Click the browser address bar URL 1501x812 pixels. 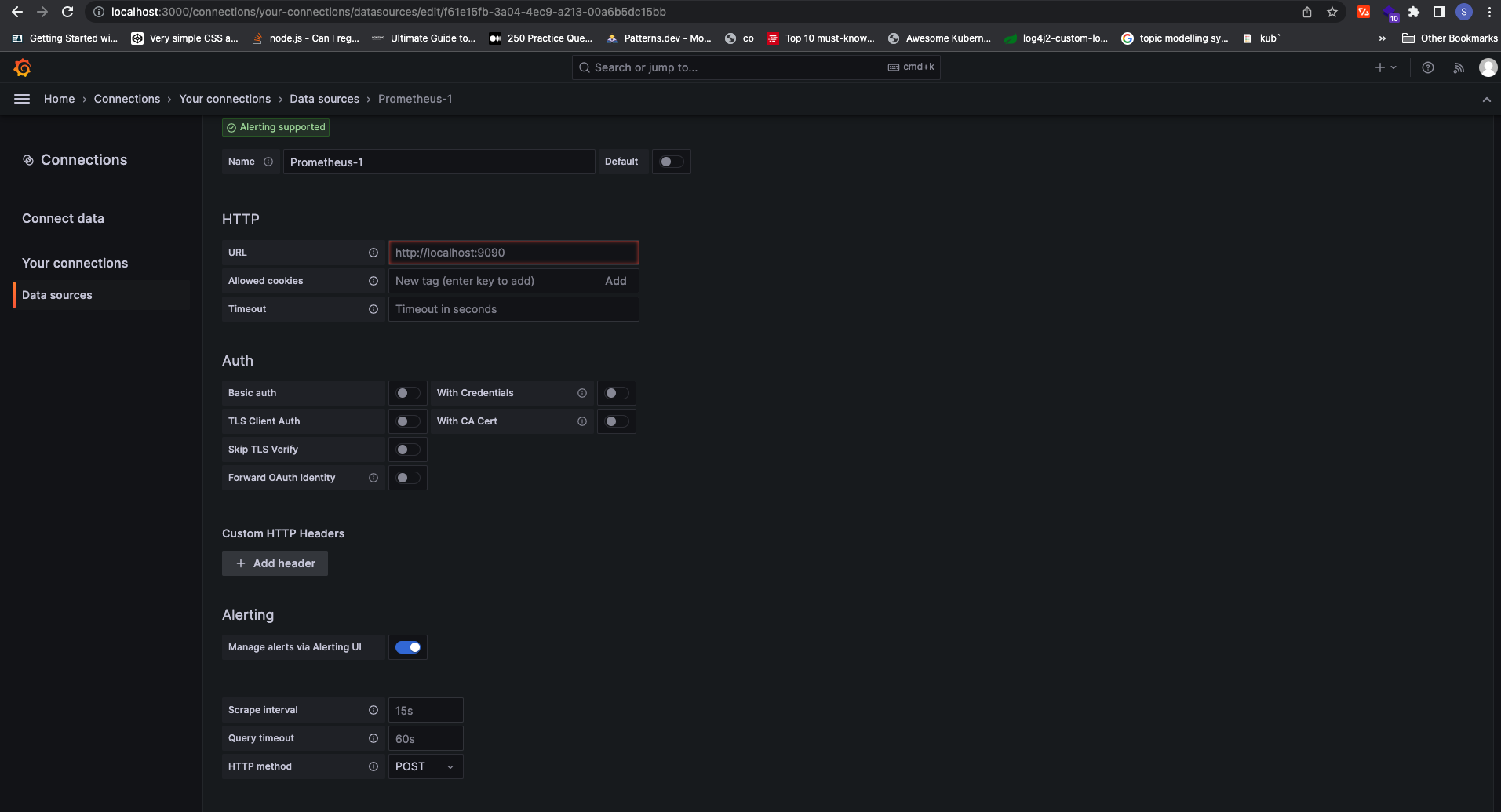[x=388, y=12]
